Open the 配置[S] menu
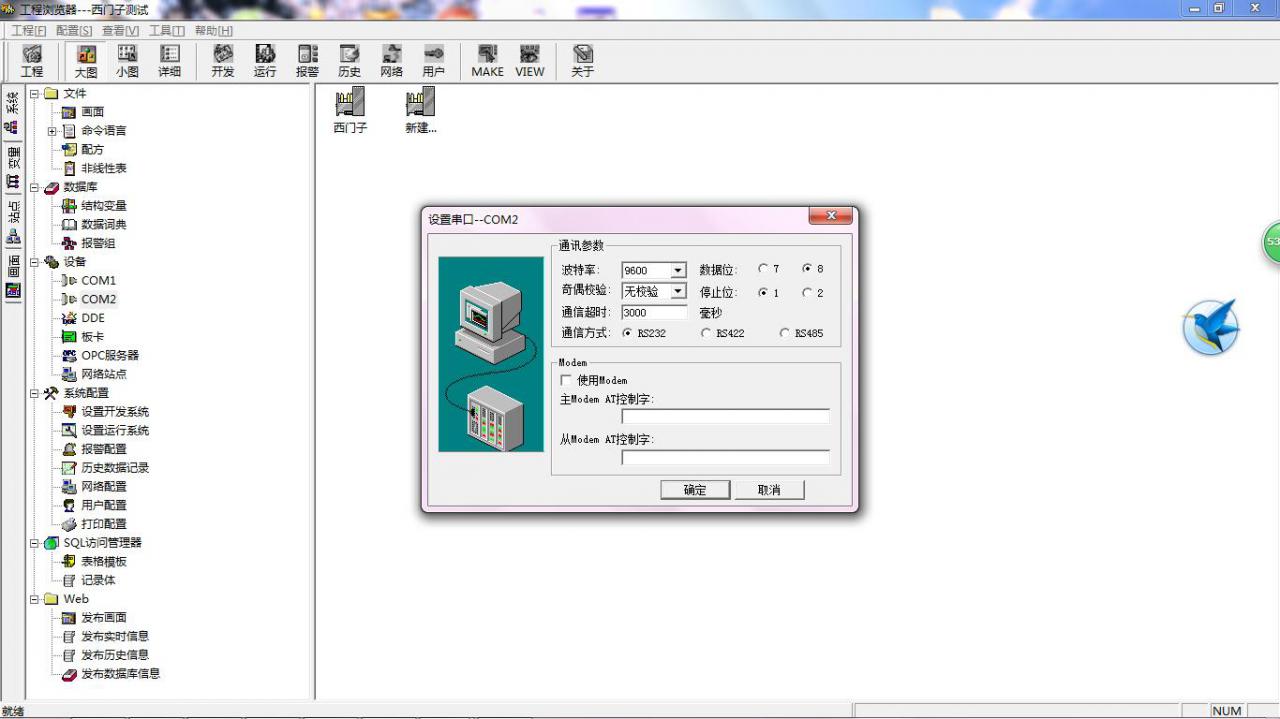Image resolution: width=1280 pixels, height=719 pixels. [74, 31]
